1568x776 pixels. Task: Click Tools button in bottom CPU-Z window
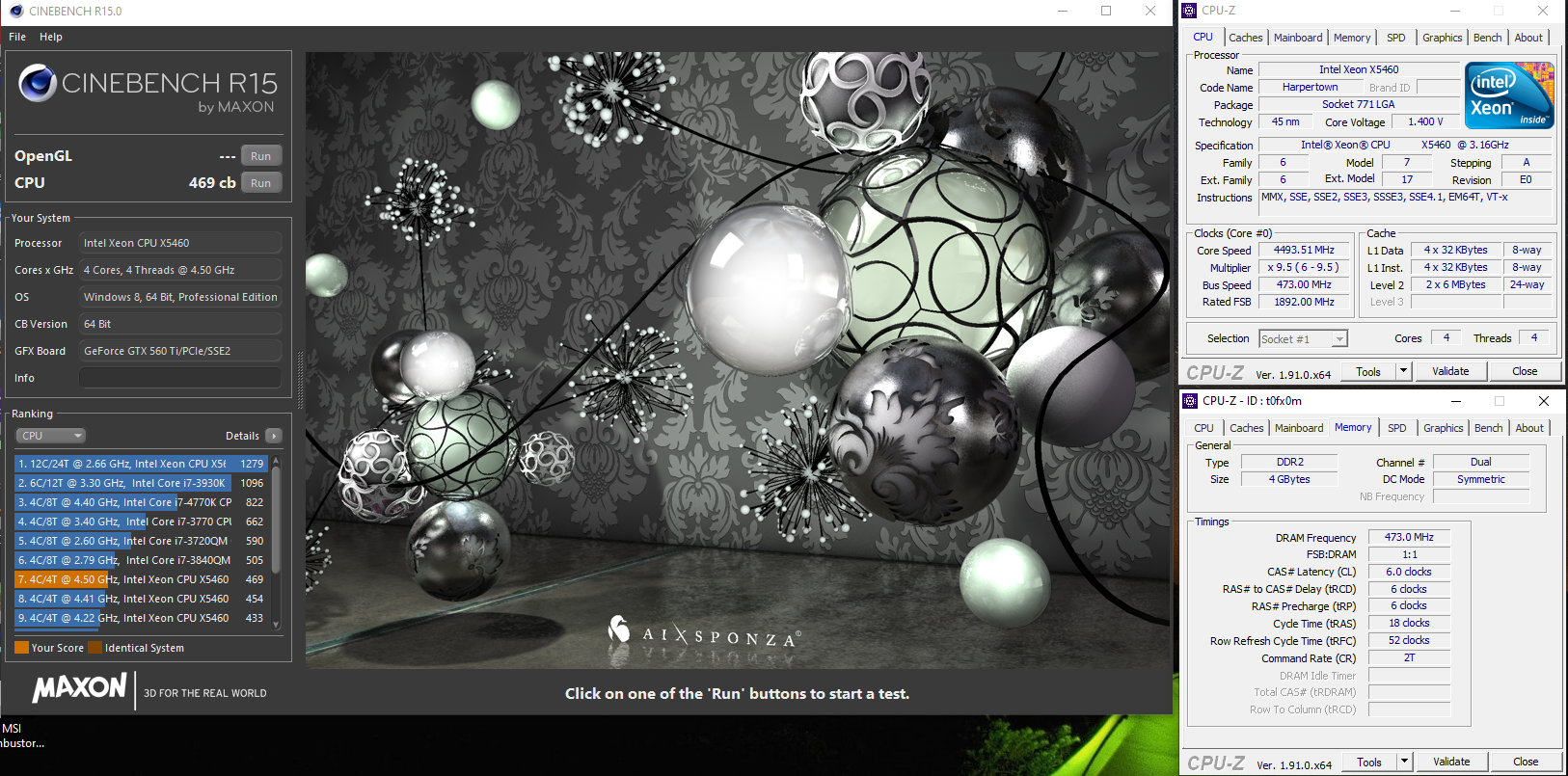(1369, 762)
